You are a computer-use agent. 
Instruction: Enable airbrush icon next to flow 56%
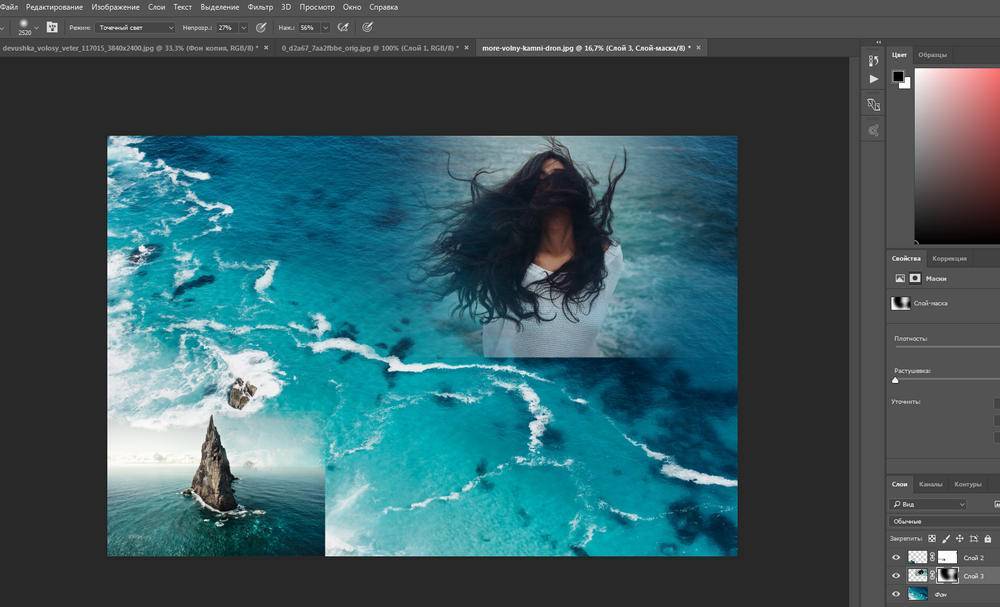pyautogui.click(x=343, y=27)
